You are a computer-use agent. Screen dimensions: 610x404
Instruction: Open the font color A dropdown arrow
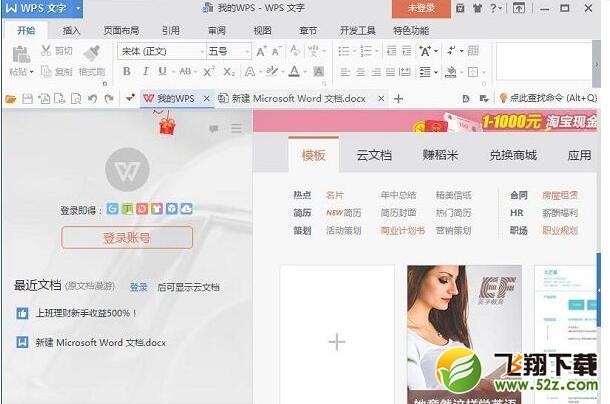[305, 72]
